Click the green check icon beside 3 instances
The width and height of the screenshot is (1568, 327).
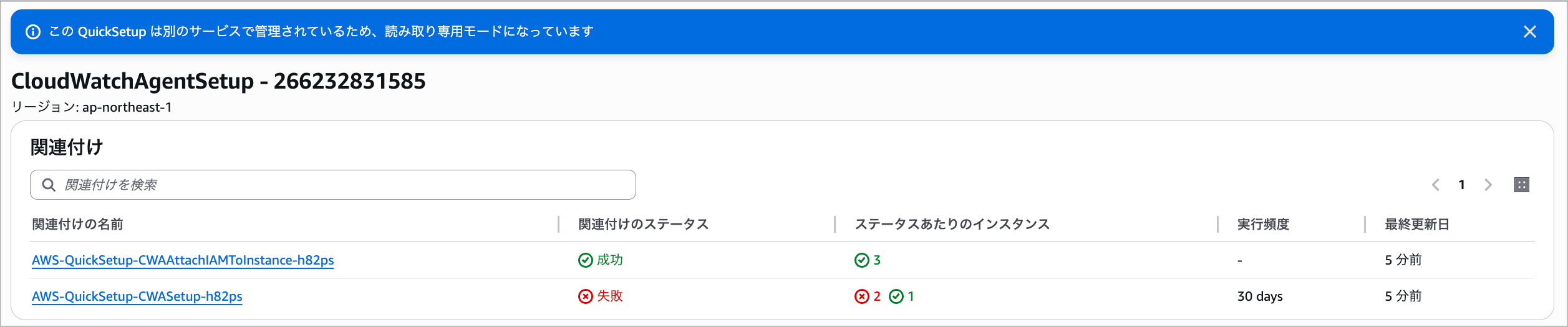coord(861,260)
